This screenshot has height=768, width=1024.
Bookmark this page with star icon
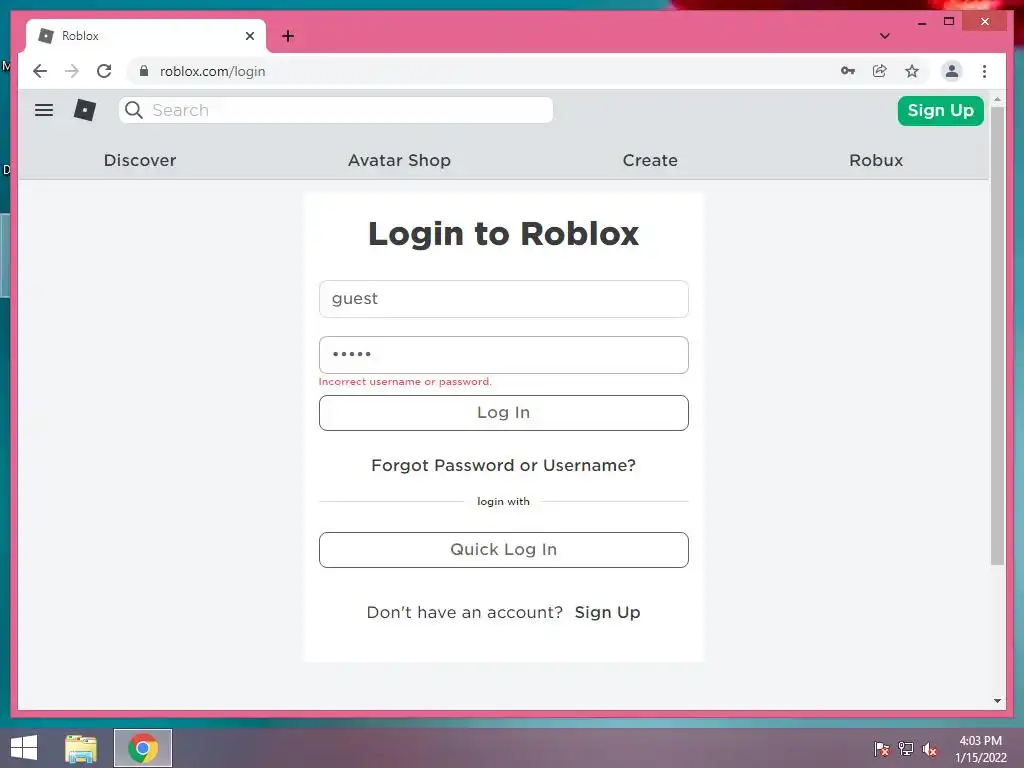(x=912, y=71)
